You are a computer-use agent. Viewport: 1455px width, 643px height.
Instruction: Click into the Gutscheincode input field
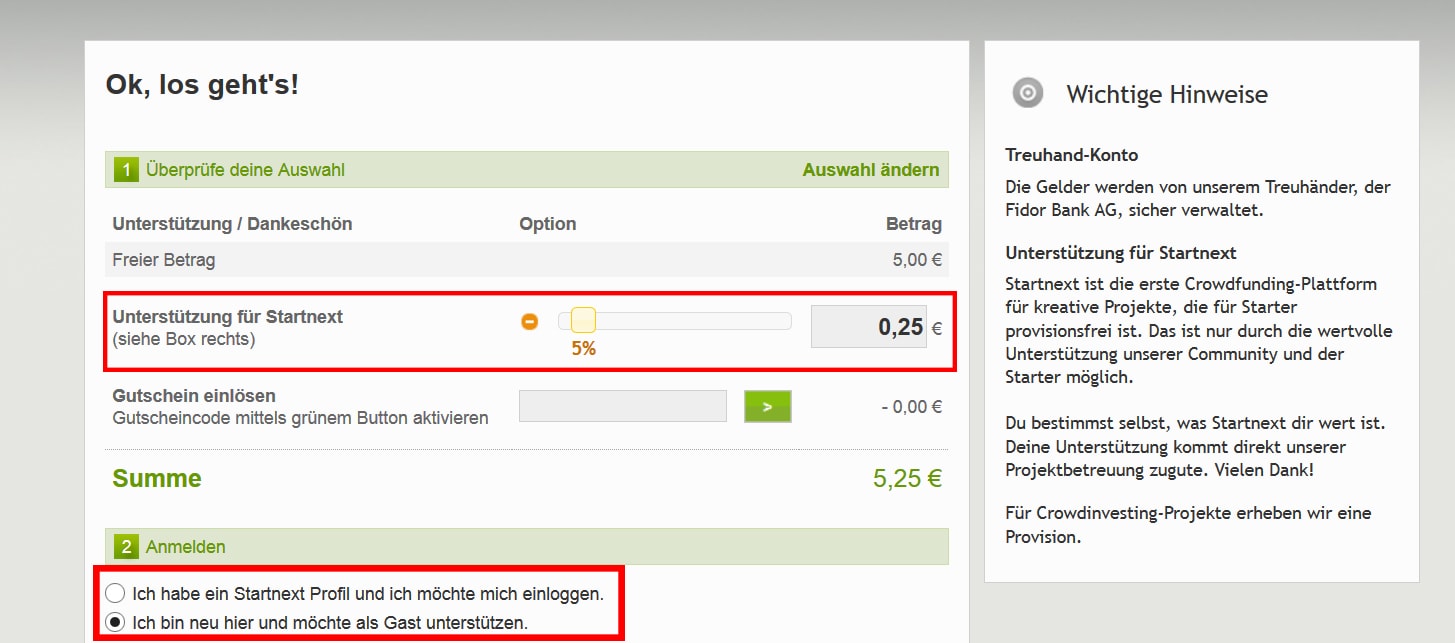622,407
